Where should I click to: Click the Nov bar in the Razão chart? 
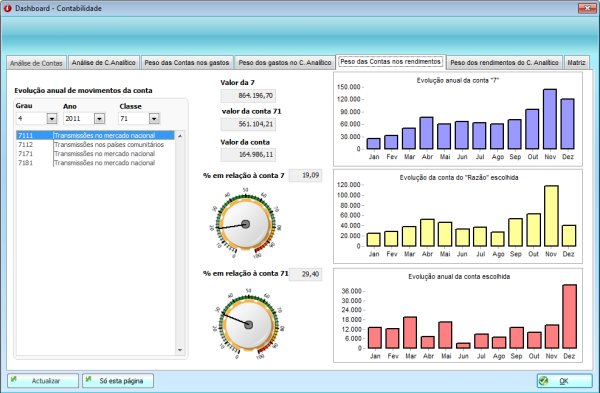point(551,216)
